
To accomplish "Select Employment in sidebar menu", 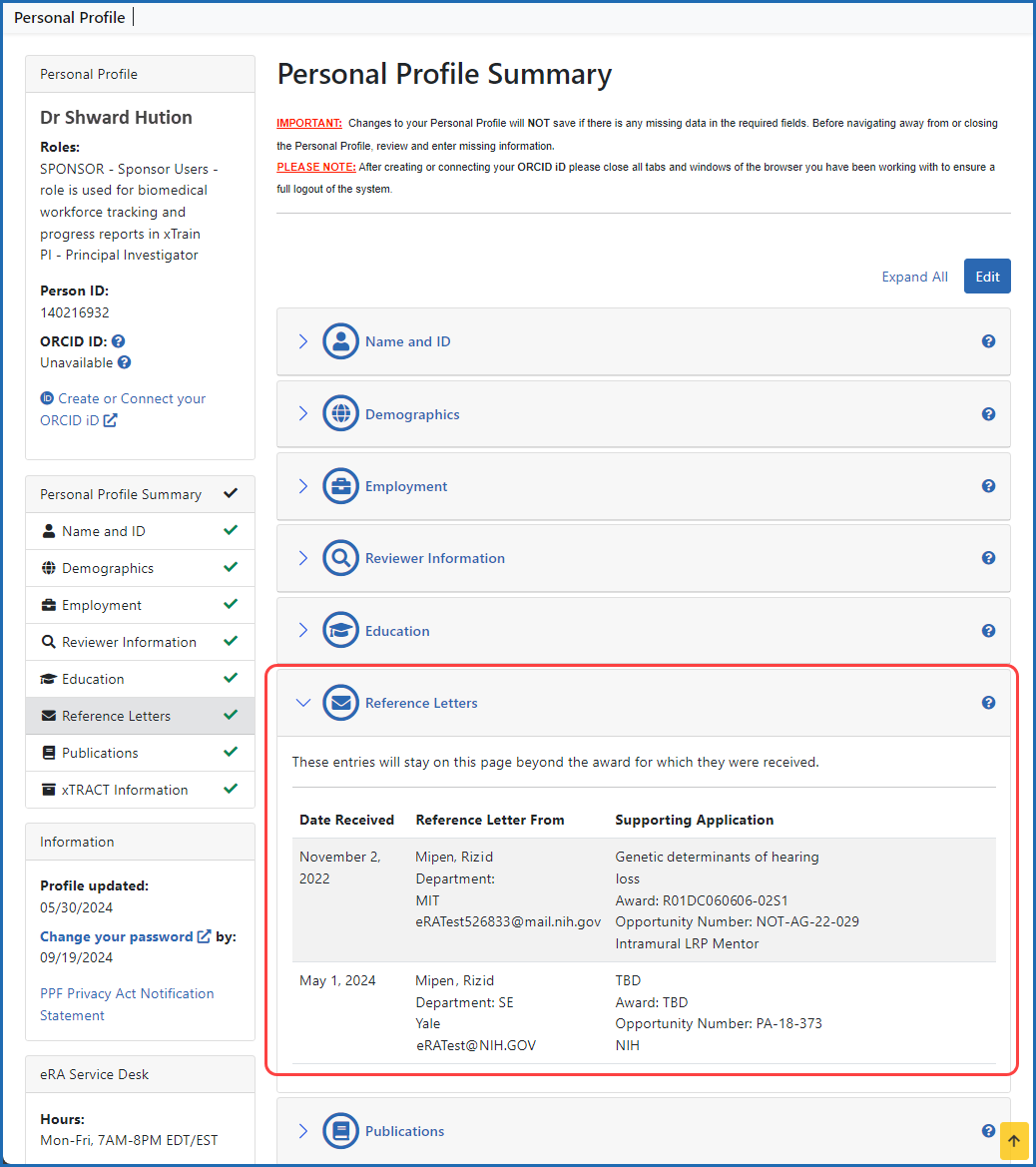I will (140, 605).
